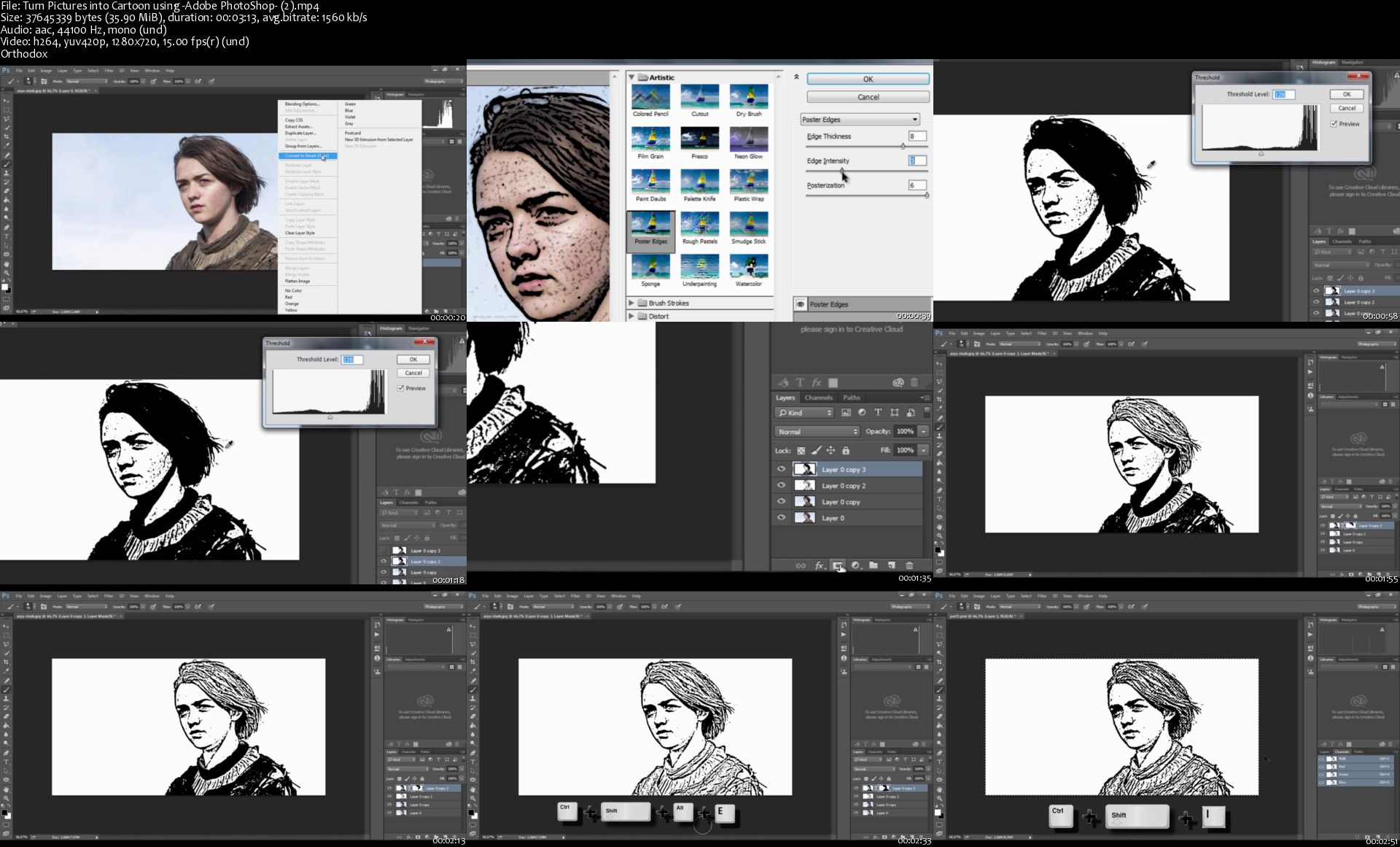This screenshot has height=847, width=1400.
Task: Select the Colored Pencil filter thumbnail
Action: (650, 96)
